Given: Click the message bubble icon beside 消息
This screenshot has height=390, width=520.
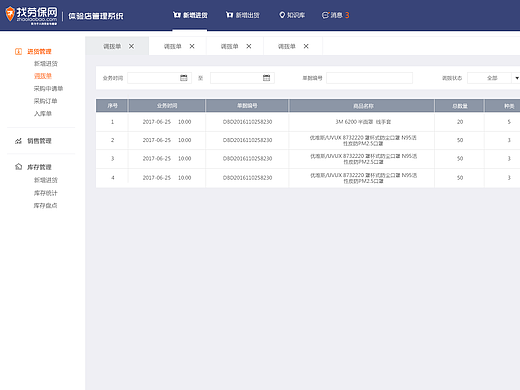Looking at the screenshot, I should (325, 15).
